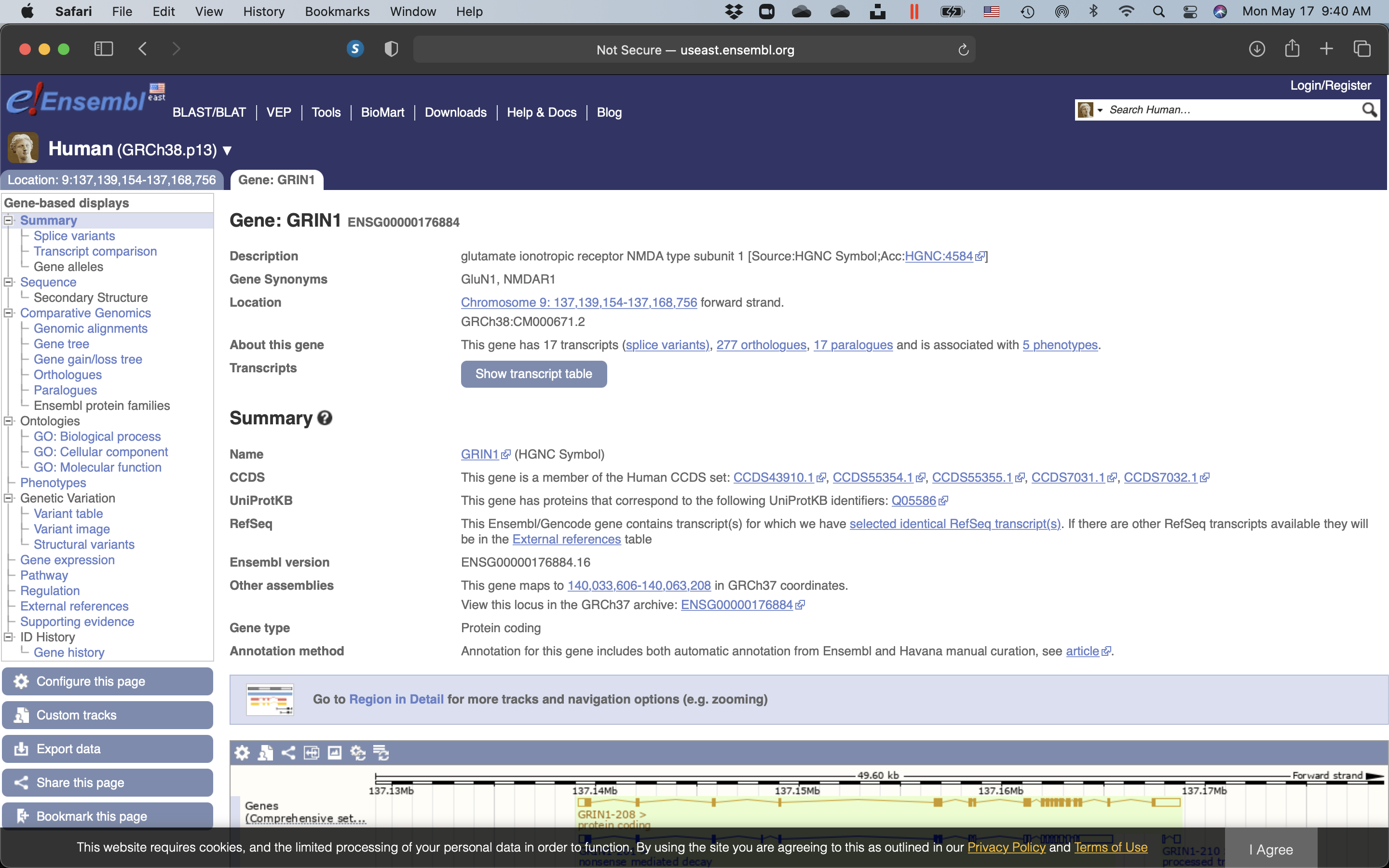The height and width of the screenshot is (868, 1389).
Task: Open the Splice variants tree link
Action: click(x=74, y=236)
